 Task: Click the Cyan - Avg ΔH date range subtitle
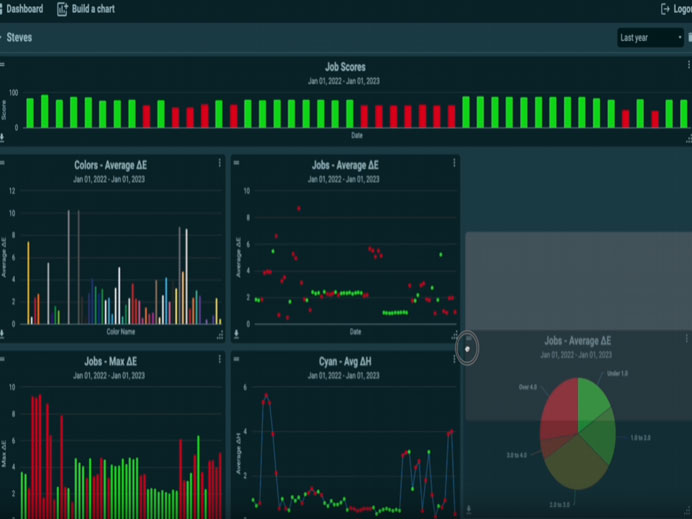point(344,376)
